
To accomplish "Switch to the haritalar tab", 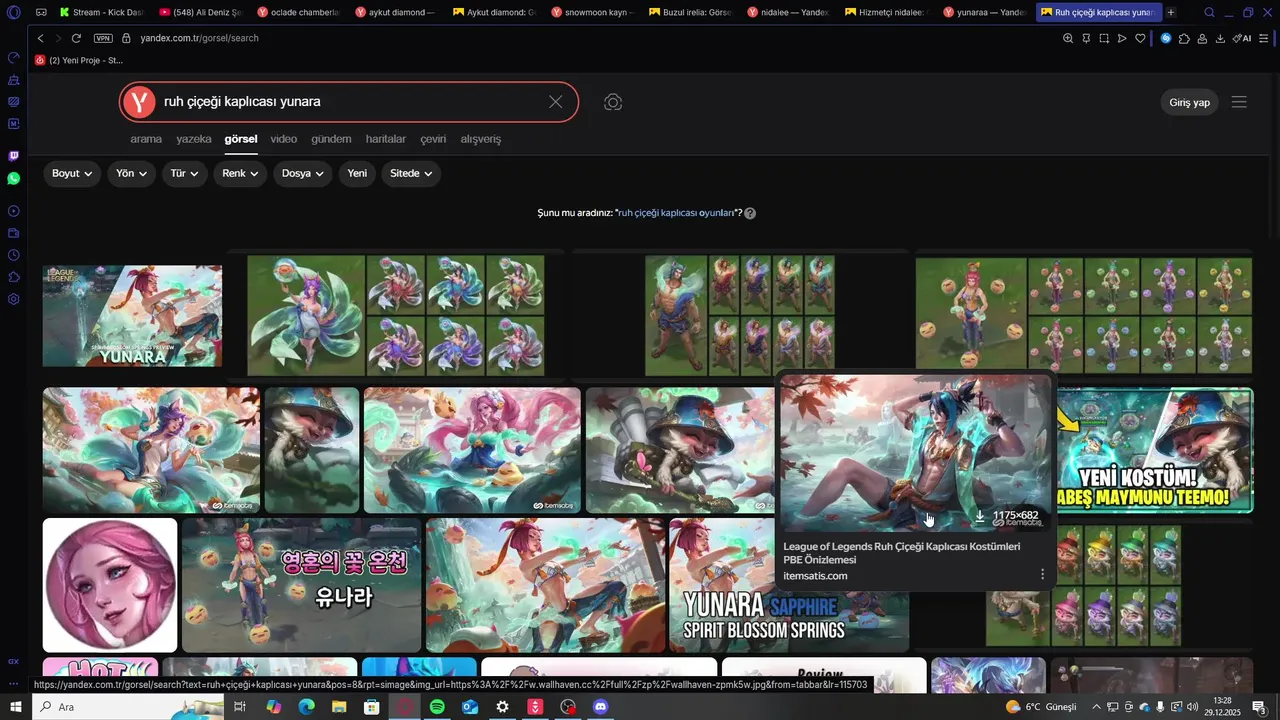I will click(x=386, y=139).
